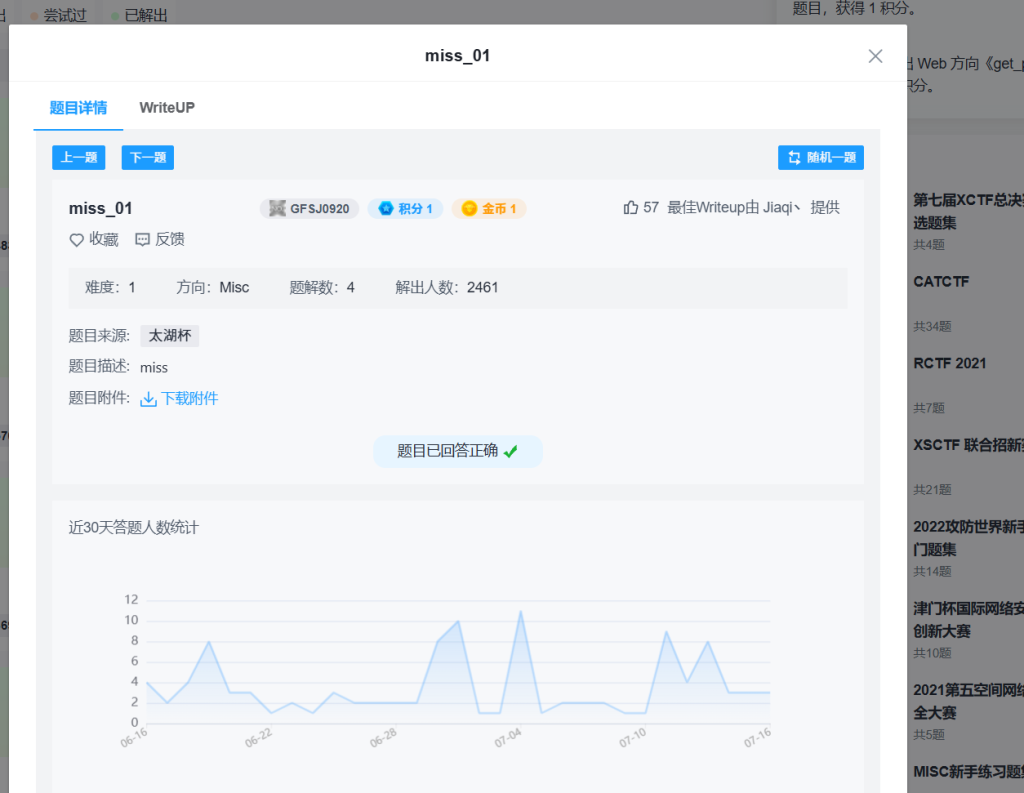This screenshot has height=793, width=1024.
Task: Open the RCTF 2021 collection
Action: 949,363
